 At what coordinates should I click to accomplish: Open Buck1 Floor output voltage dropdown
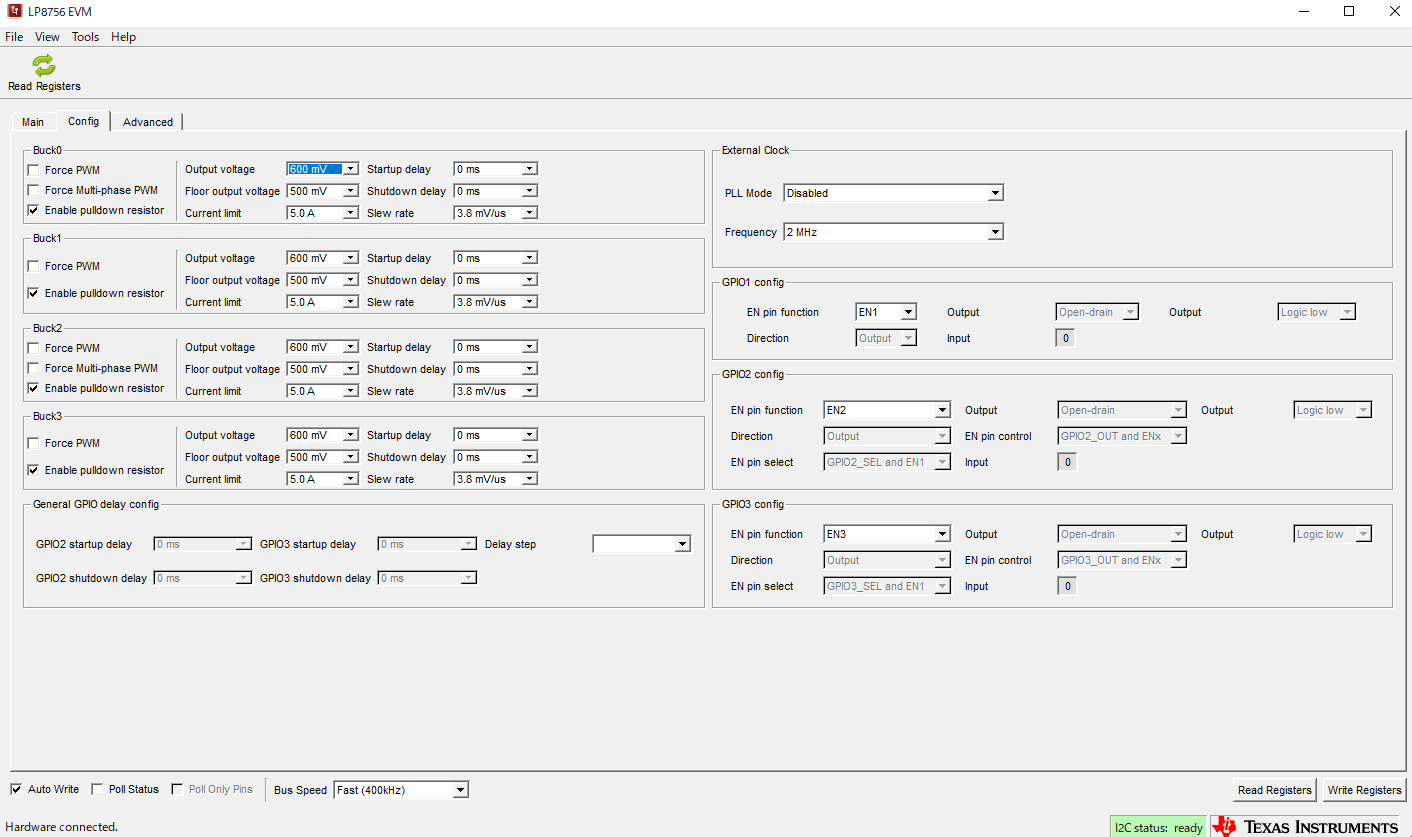(x=322, y=280)
